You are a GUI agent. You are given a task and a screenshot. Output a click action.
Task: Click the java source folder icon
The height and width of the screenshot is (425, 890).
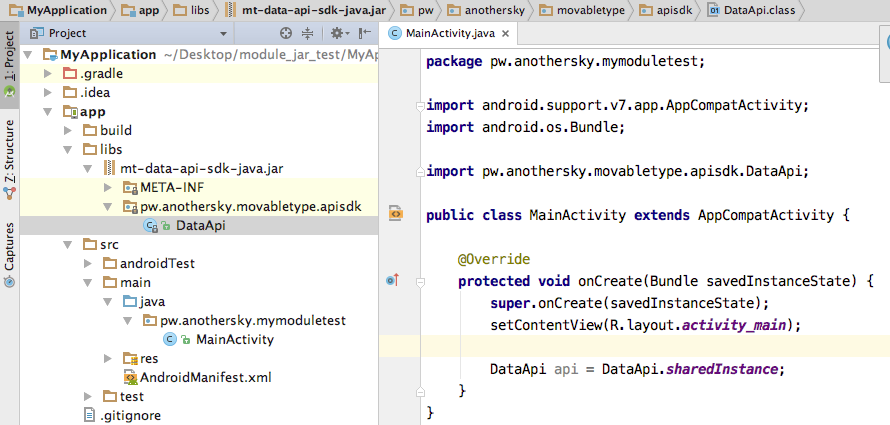point(130,301)
